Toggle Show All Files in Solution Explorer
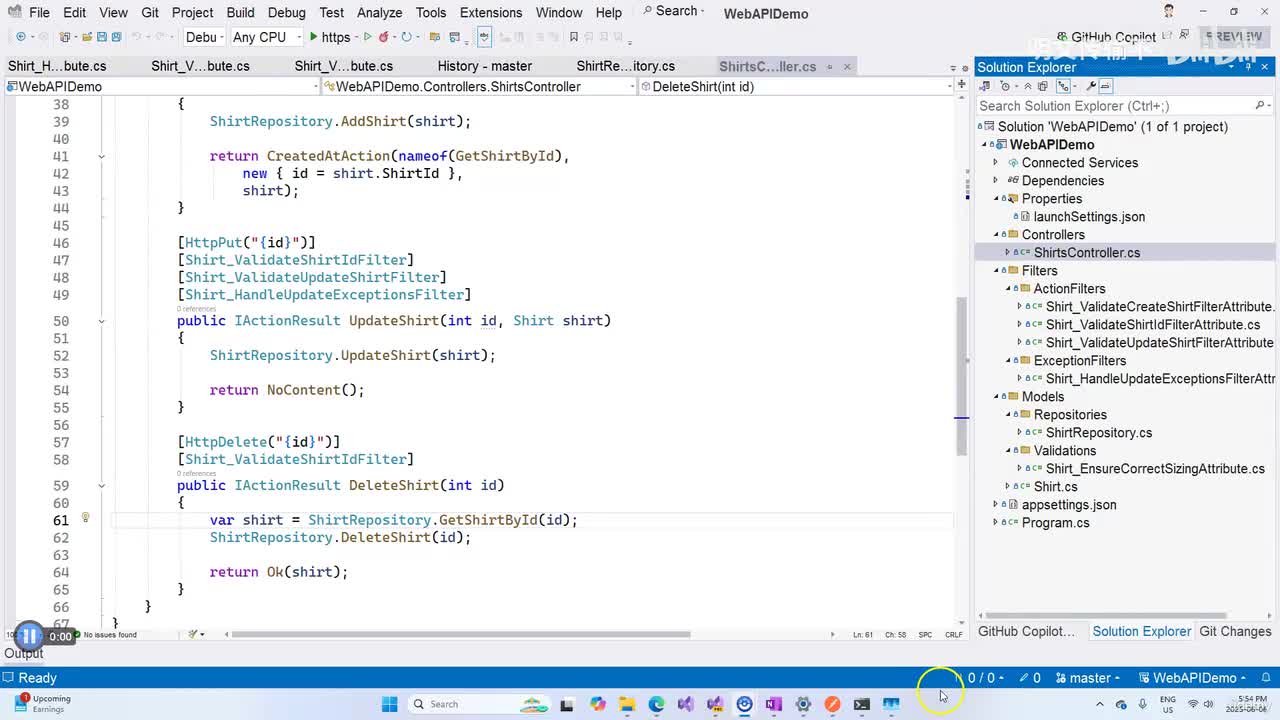Screen dimensions: 1280x720 click(1043, 87)
